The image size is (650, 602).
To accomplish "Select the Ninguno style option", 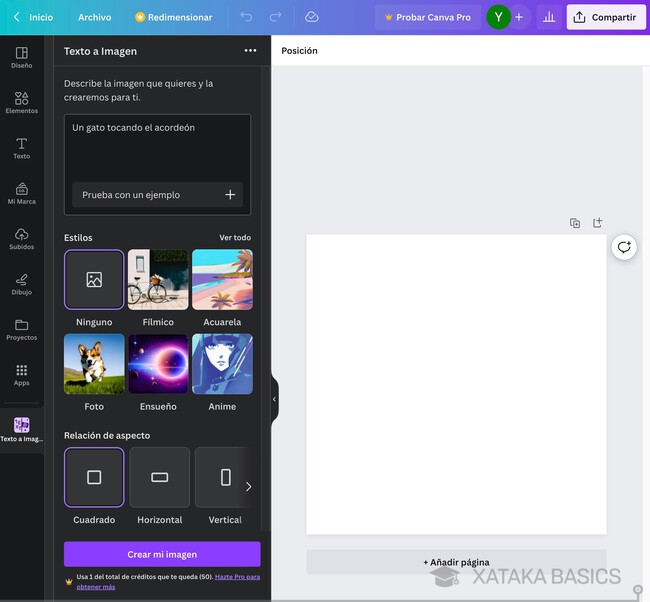I will (x=94, y=280).
